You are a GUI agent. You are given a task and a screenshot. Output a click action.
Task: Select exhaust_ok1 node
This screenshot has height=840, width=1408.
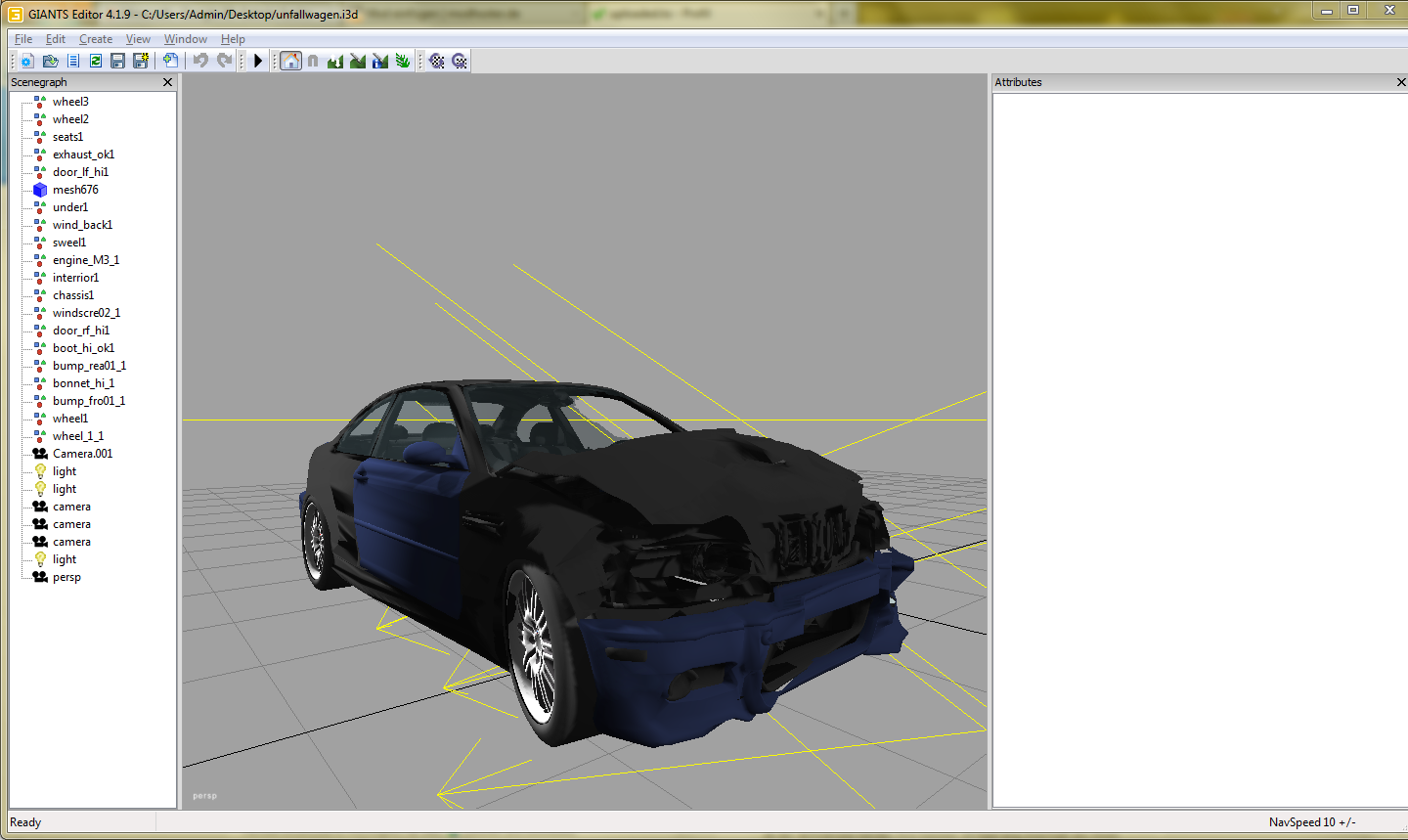click(83, 155)
